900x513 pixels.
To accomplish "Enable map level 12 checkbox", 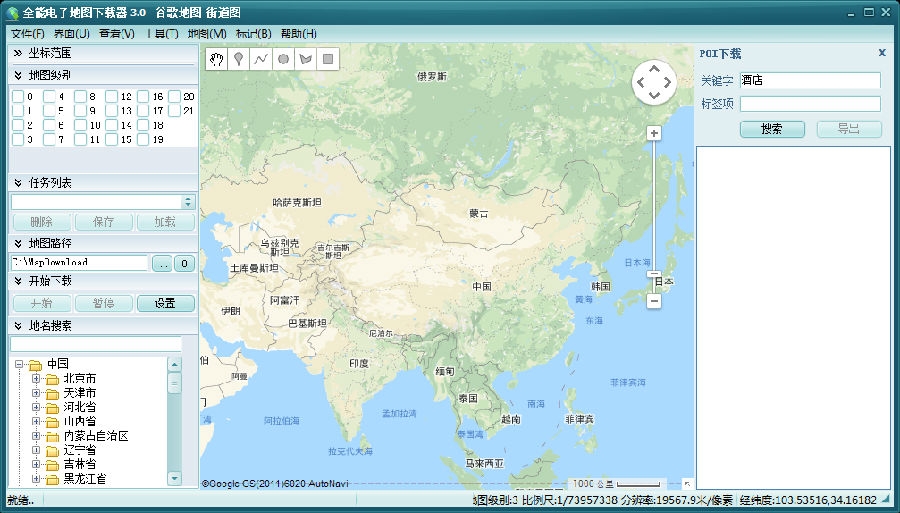I will [x=111, y=97].
